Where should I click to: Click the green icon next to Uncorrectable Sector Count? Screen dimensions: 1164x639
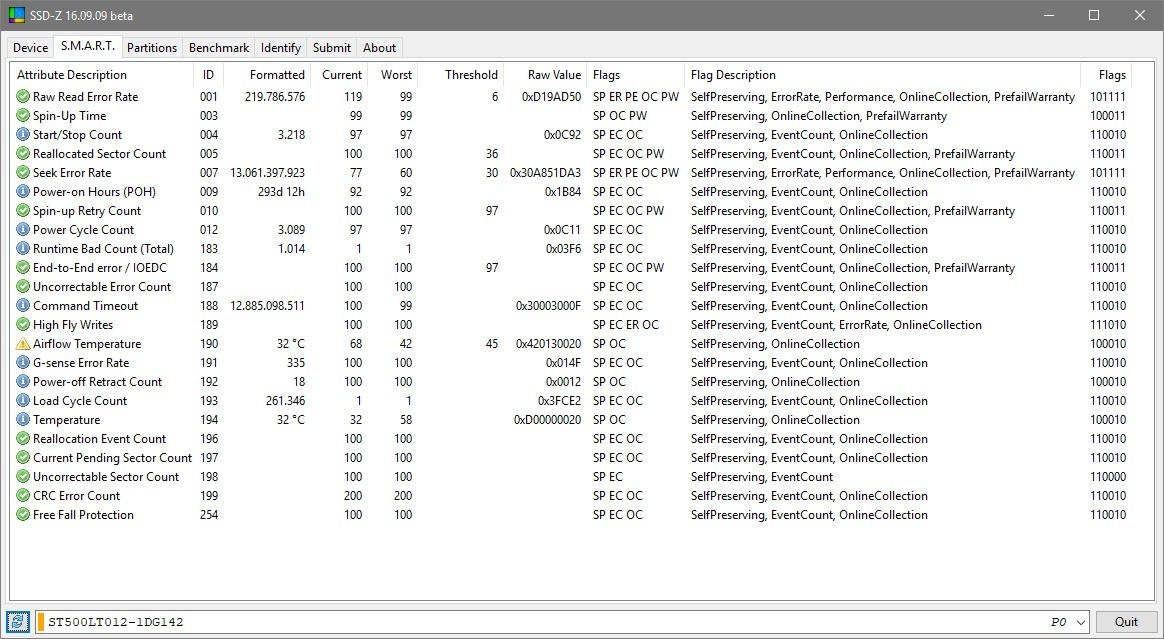click(22, 476)
